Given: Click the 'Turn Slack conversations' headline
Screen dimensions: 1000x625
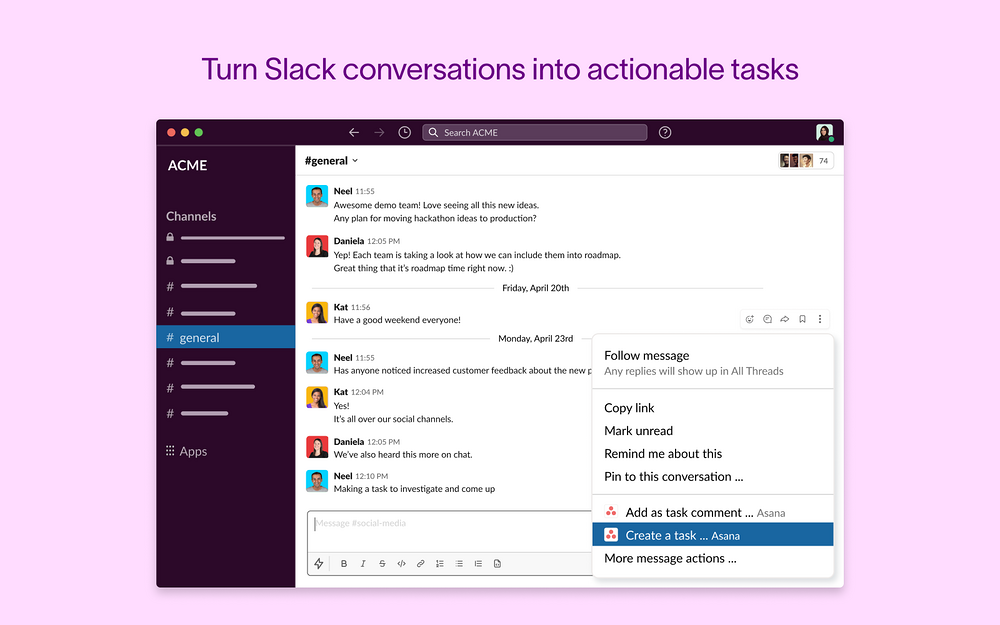Looking at the screenshot, I should click(500, 70).
